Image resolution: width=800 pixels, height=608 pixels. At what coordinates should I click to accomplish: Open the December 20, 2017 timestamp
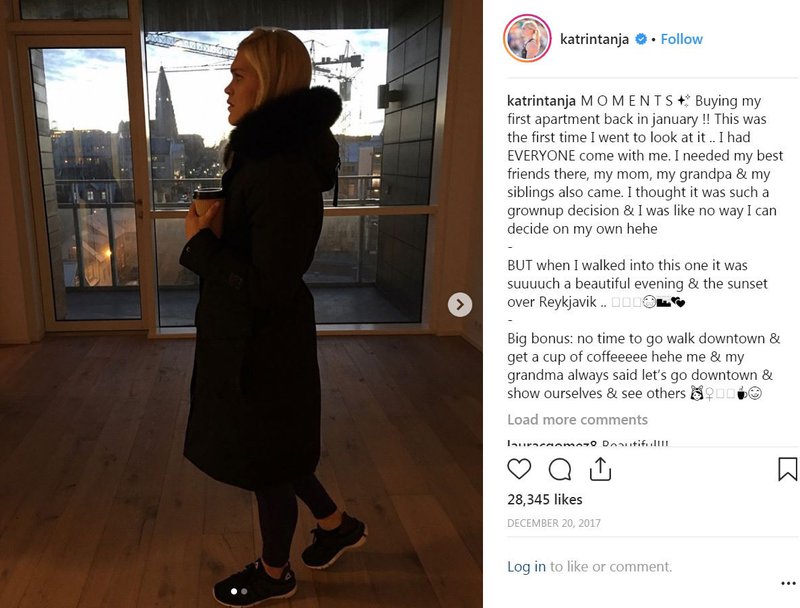(554, 523)
